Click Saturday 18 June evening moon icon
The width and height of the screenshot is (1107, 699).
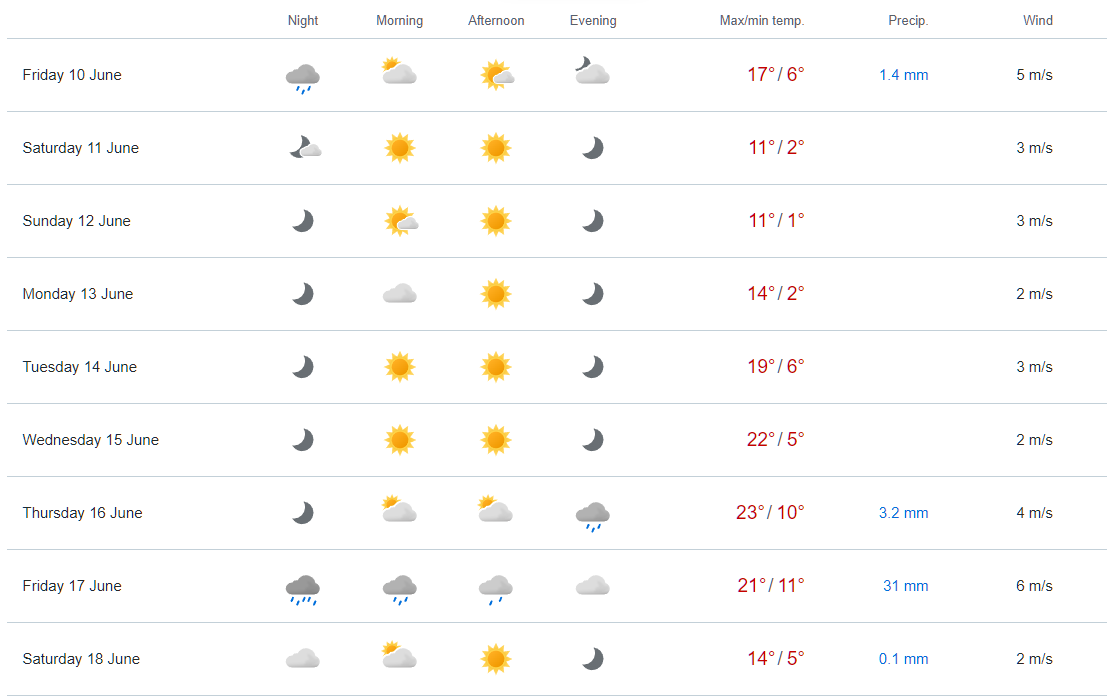pyautogui.click(x=592, y=659)
